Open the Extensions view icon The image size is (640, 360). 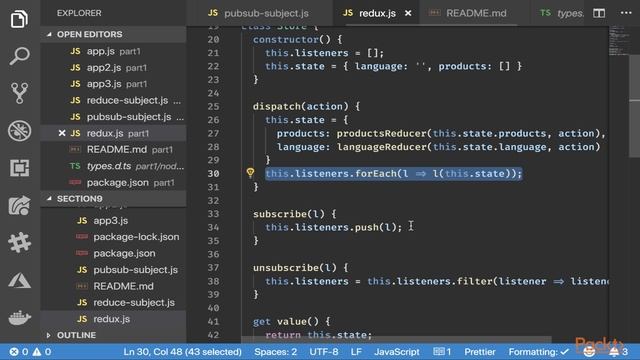[x=19, y=168]
